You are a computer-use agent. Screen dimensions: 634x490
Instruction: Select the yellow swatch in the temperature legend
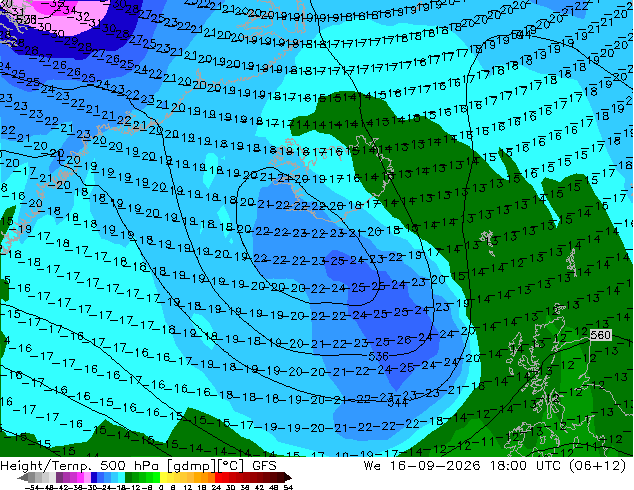[x=163, y=477]
